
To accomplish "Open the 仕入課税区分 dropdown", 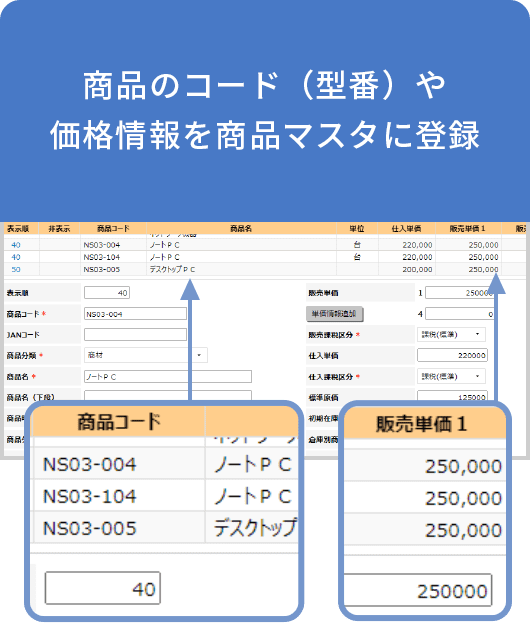I will (451, 376).
